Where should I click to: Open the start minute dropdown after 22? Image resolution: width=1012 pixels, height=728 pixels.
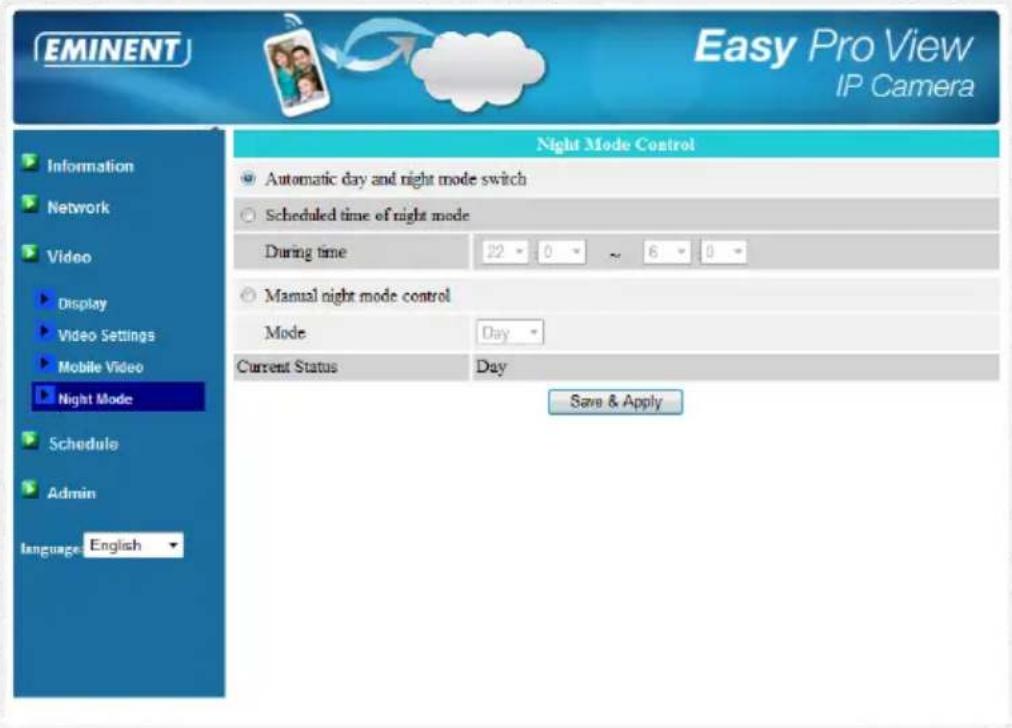[562, 252]
